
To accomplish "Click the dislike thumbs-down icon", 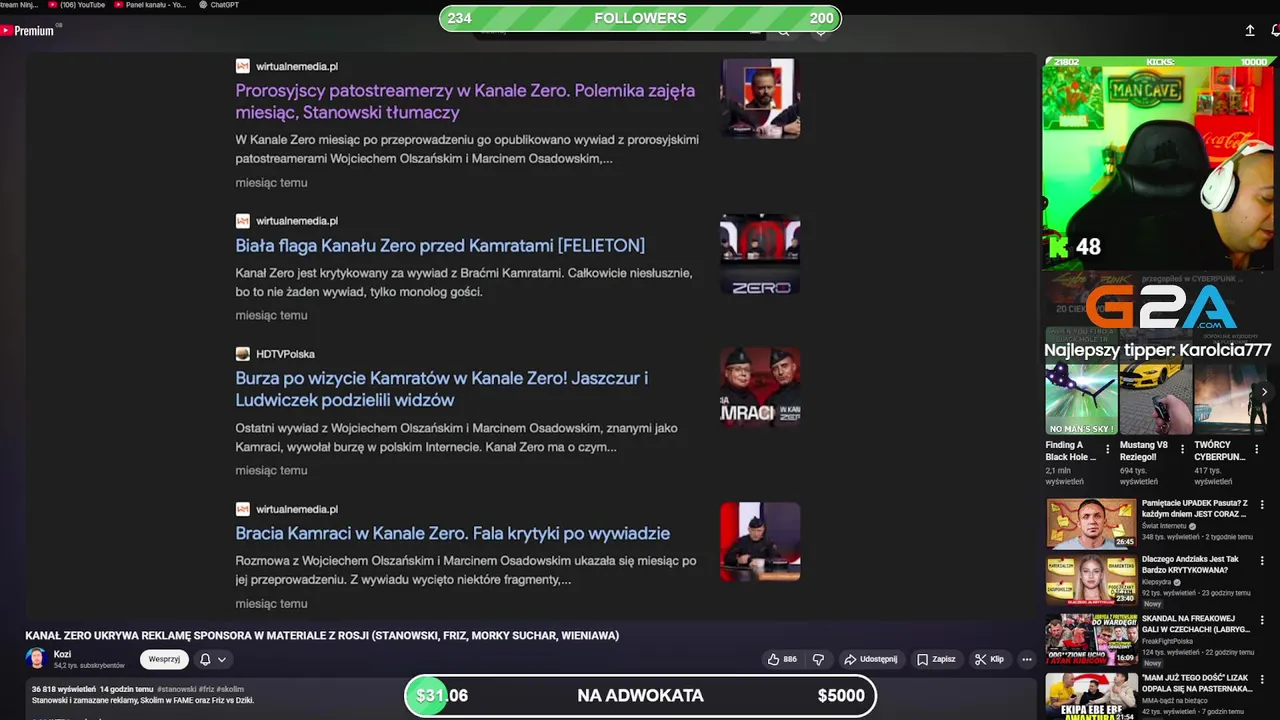I will pos(818,659).
